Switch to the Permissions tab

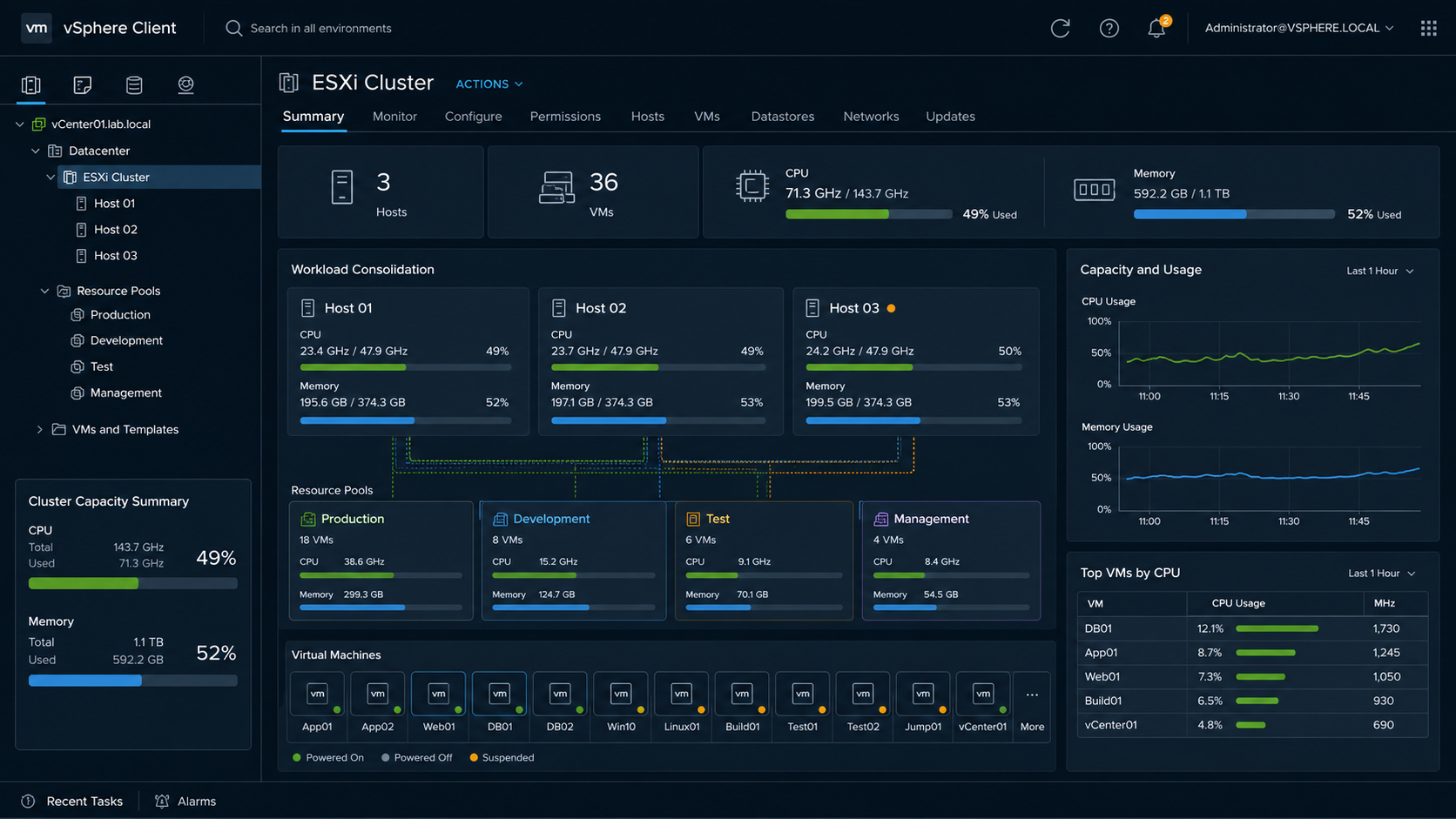pos(565,117)
